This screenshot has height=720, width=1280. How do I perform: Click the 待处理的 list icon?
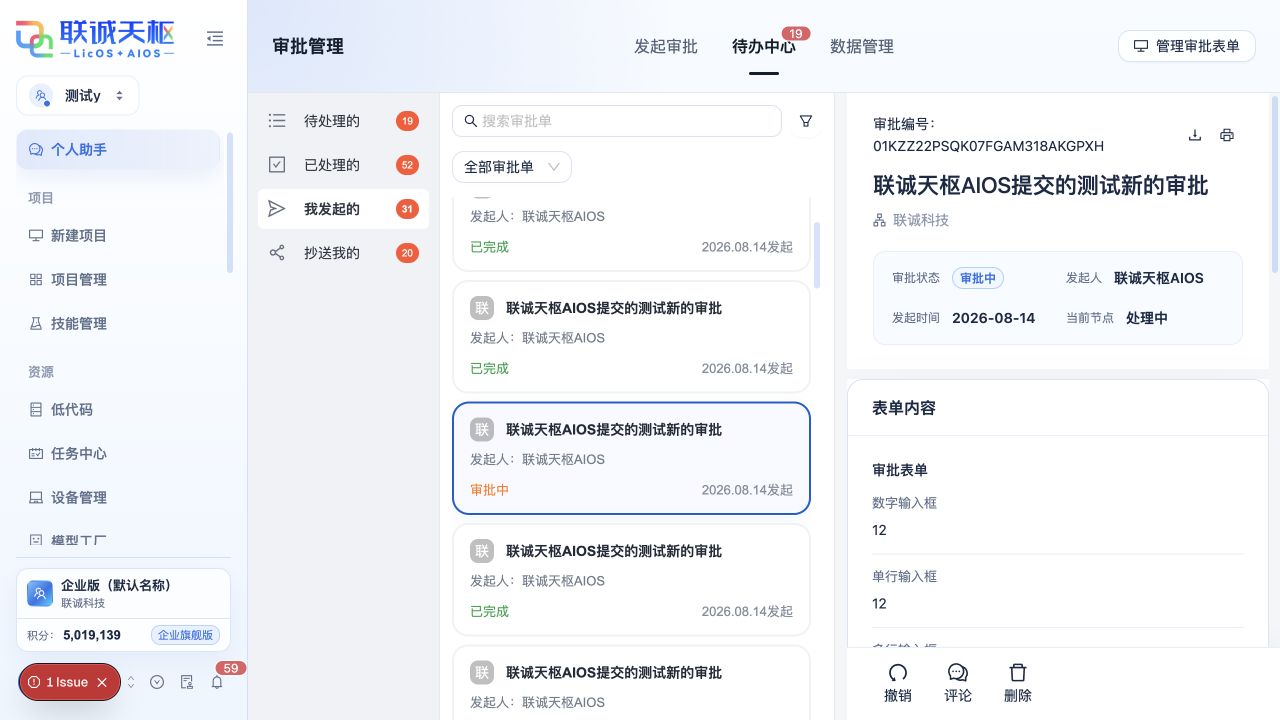click(277, 121)
